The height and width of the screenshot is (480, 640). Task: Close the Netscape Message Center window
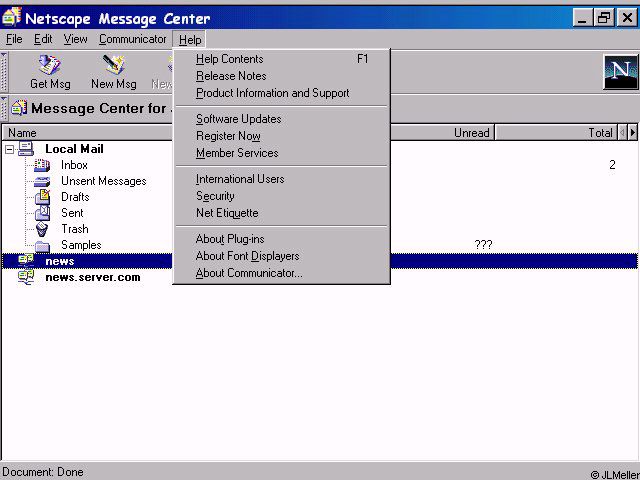pos(627,18)
